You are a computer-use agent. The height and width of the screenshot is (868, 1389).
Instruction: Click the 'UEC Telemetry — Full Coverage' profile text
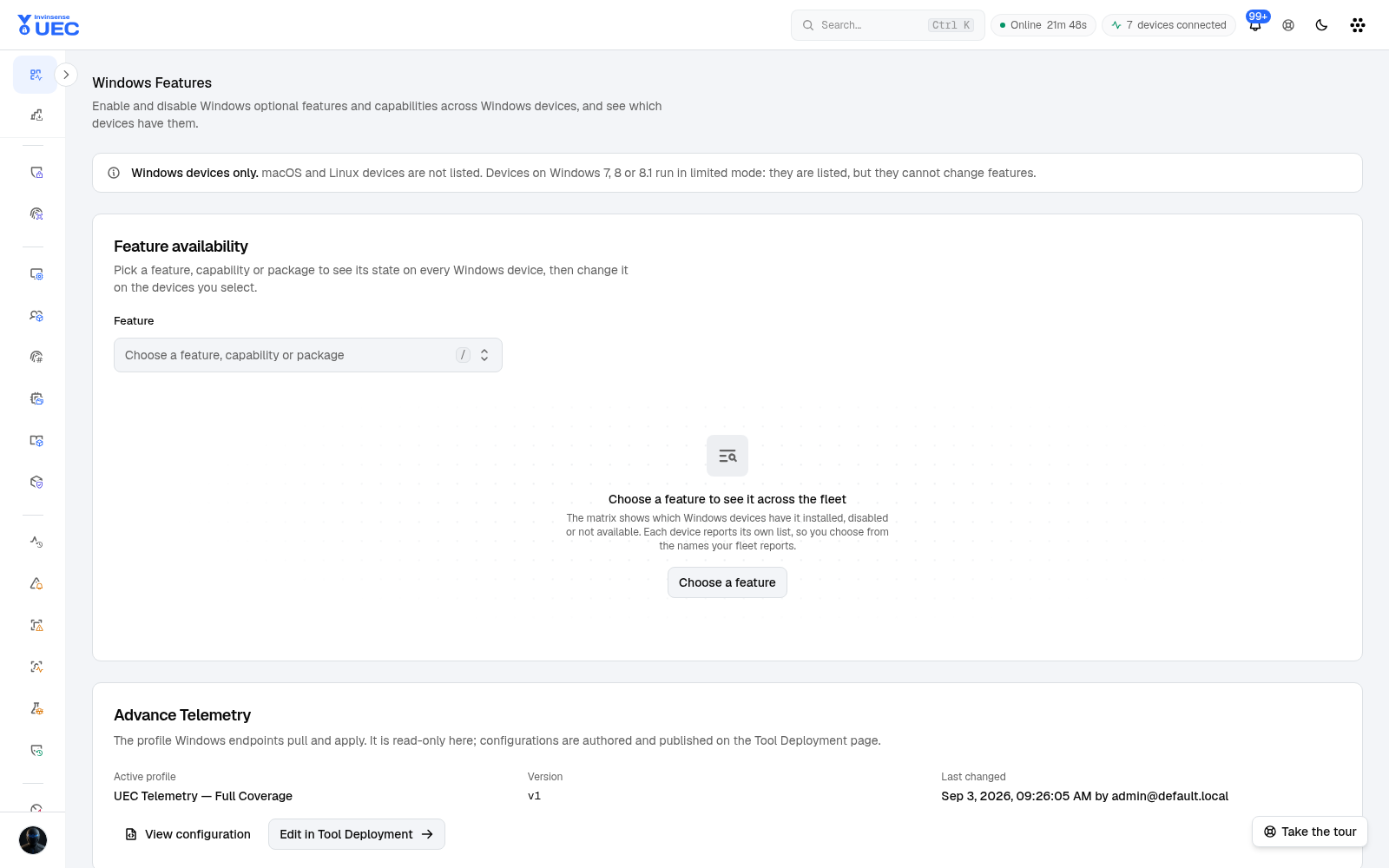click(203, 796)
